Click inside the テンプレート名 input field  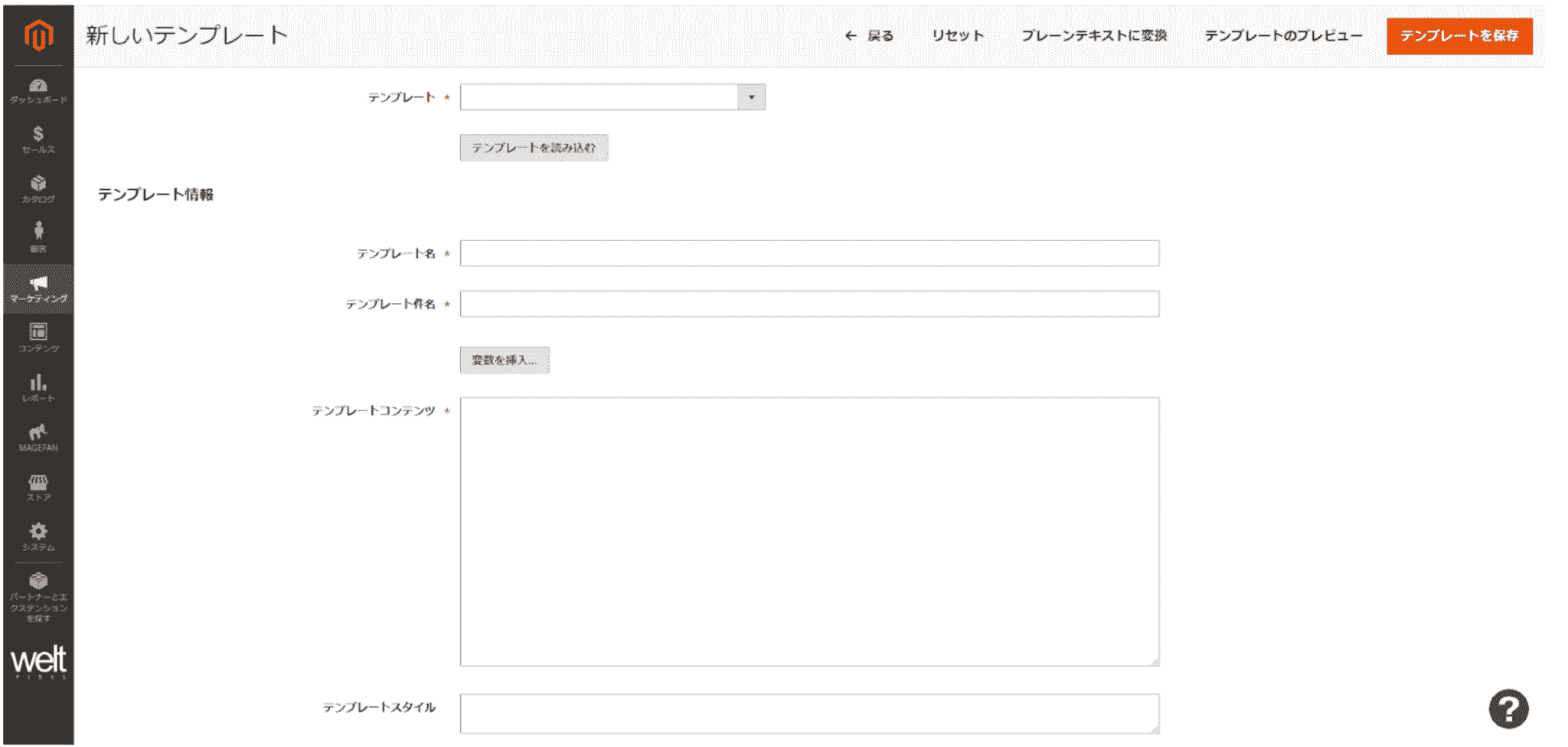(x=808, y=253)
